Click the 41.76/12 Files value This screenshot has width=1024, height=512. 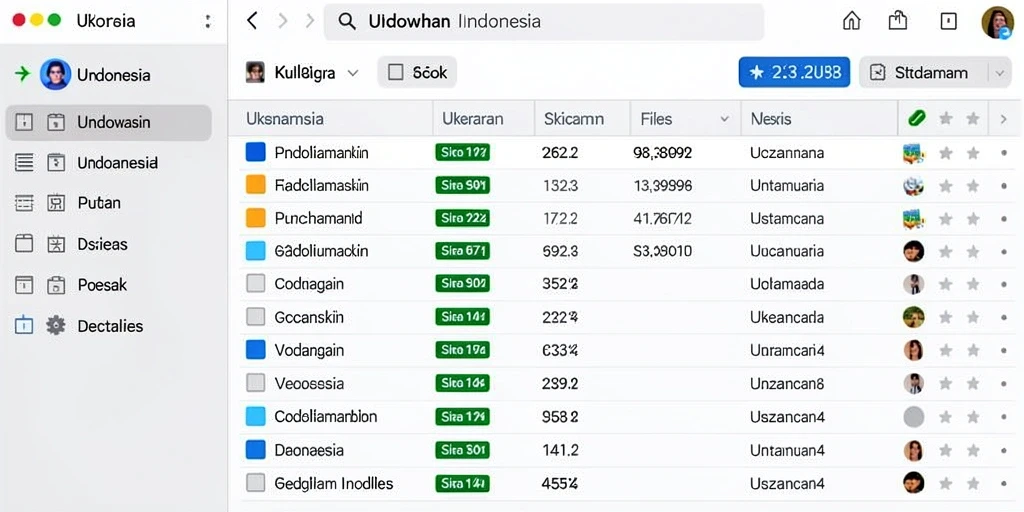[x=662, y=219]
